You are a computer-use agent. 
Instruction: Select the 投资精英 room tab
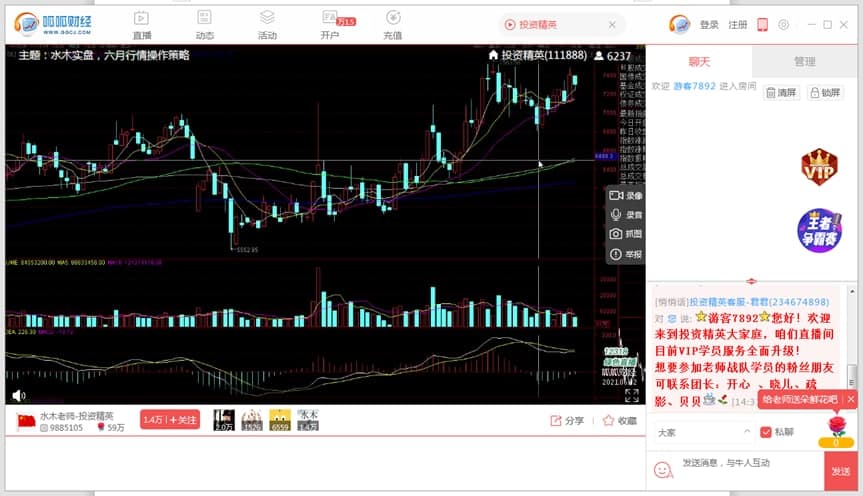coord(560,25)
